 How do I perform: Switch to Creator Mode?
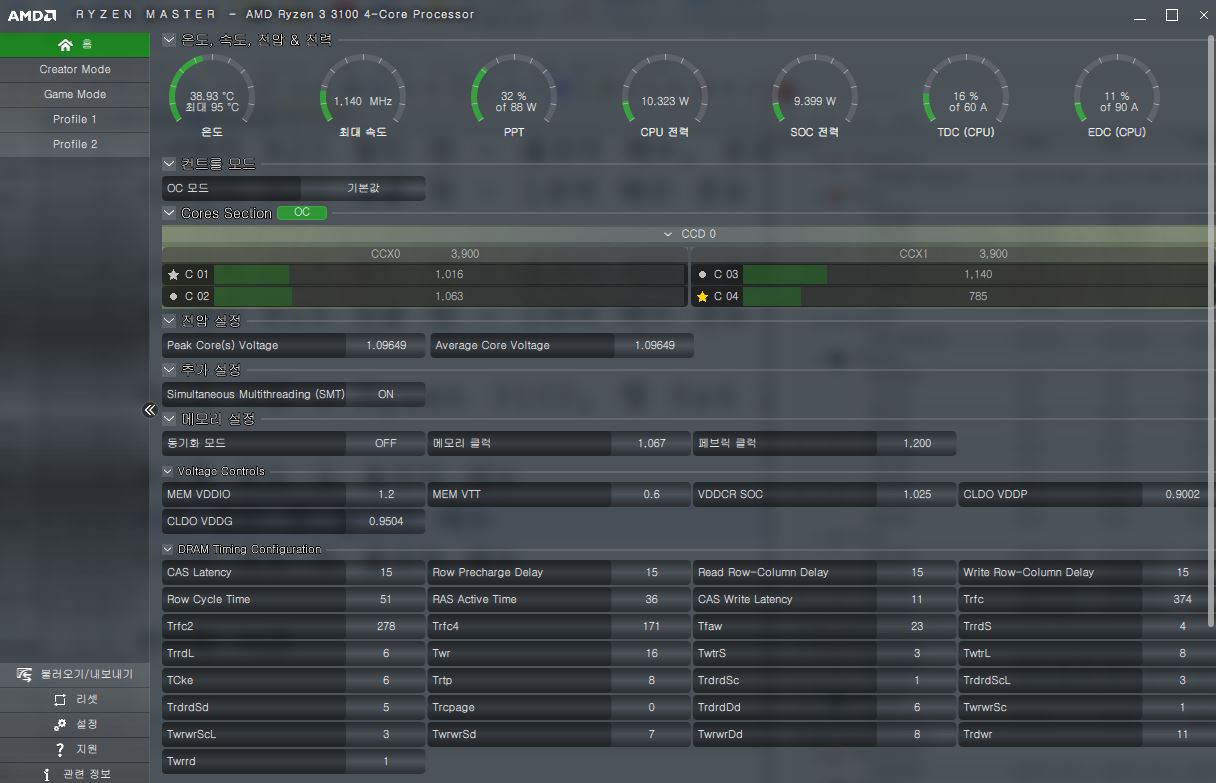pyautogui.click(x=75, y=70)
